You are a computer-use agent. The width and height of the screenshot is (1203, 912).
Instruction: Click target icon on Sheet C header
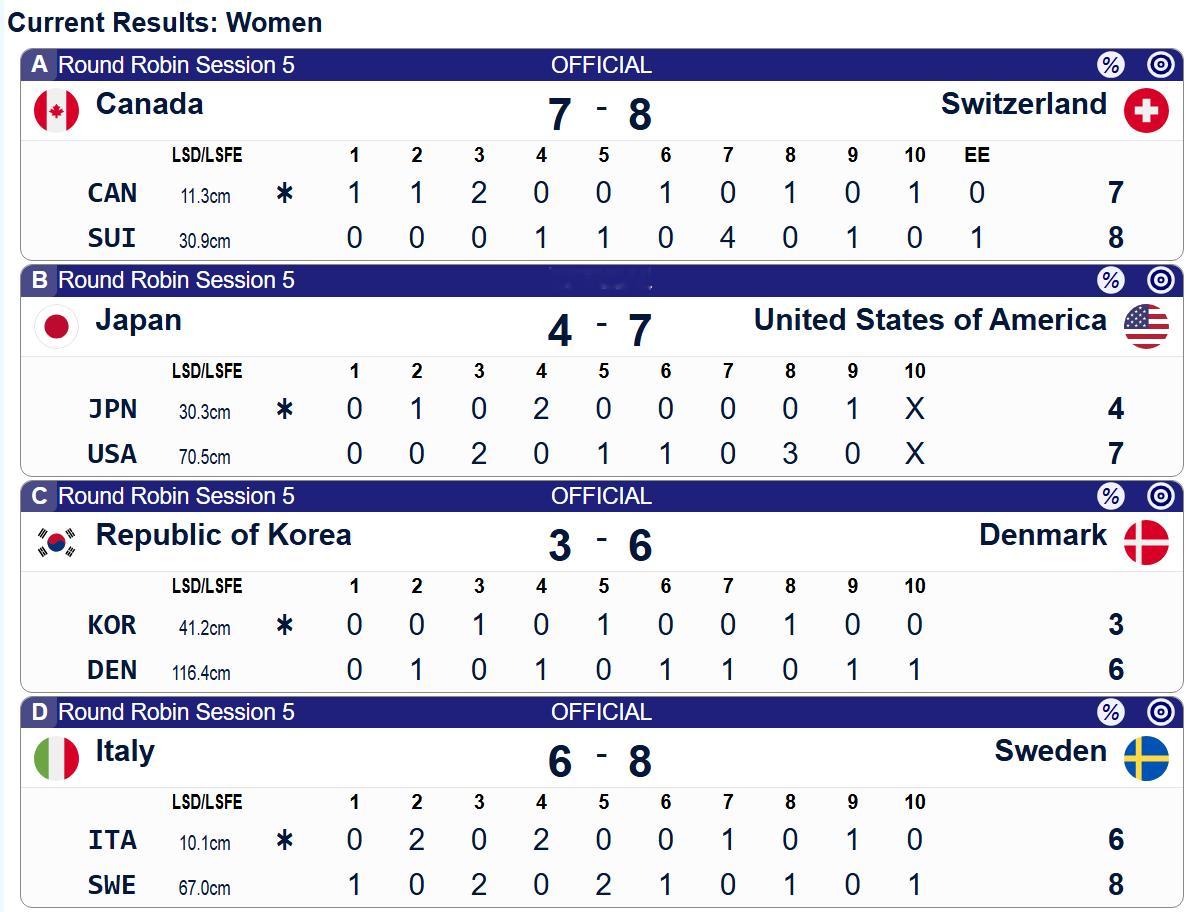click(x=1160, y=496)
